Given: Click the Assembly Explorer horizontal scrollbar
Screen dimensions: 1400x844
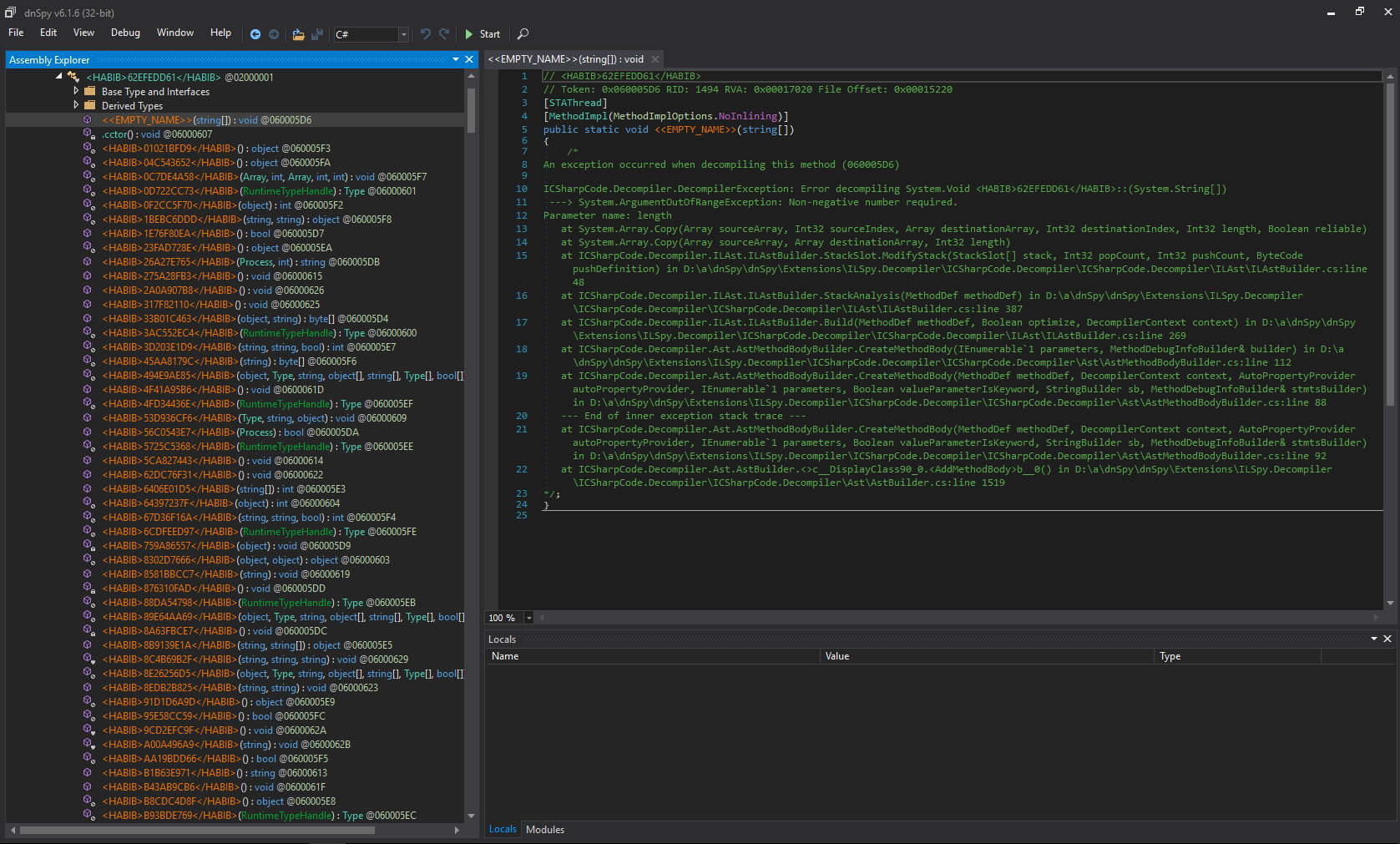Looking at the screenshot, I should (x=197, y=830).
